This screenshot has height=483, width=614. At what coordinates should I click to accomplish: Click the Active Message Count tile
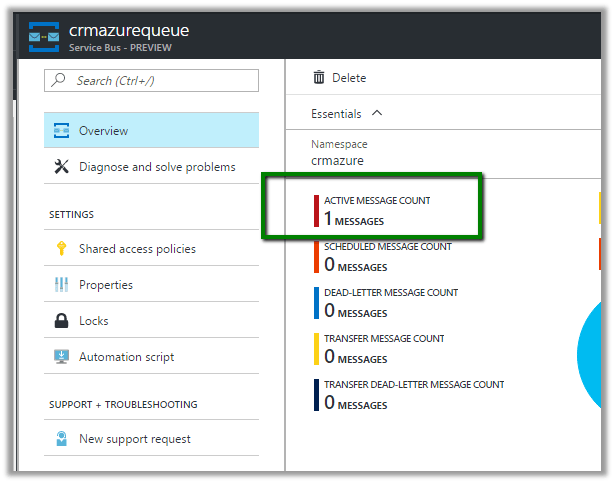tap(372, 211)
